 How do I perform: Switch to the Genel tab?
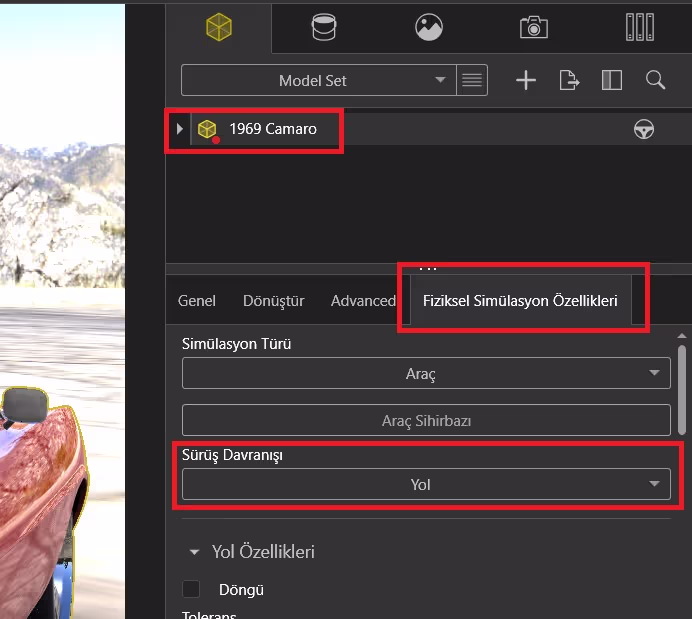coord(197,301)
